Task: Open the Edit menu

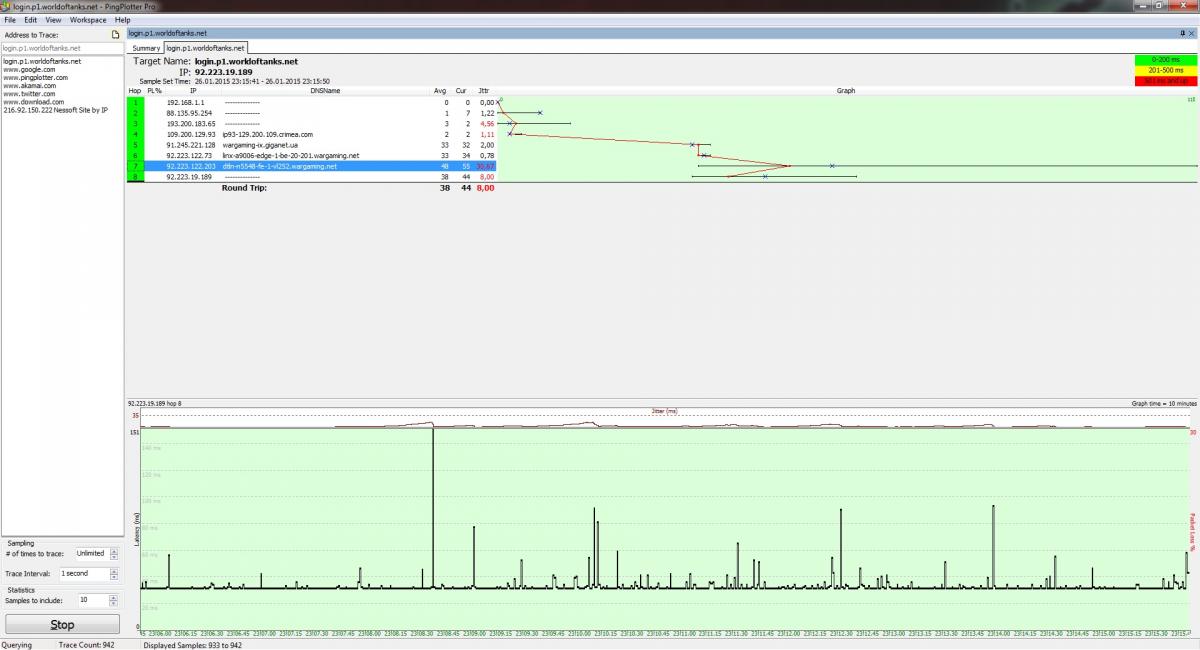Action: click(x=31, y=20)
